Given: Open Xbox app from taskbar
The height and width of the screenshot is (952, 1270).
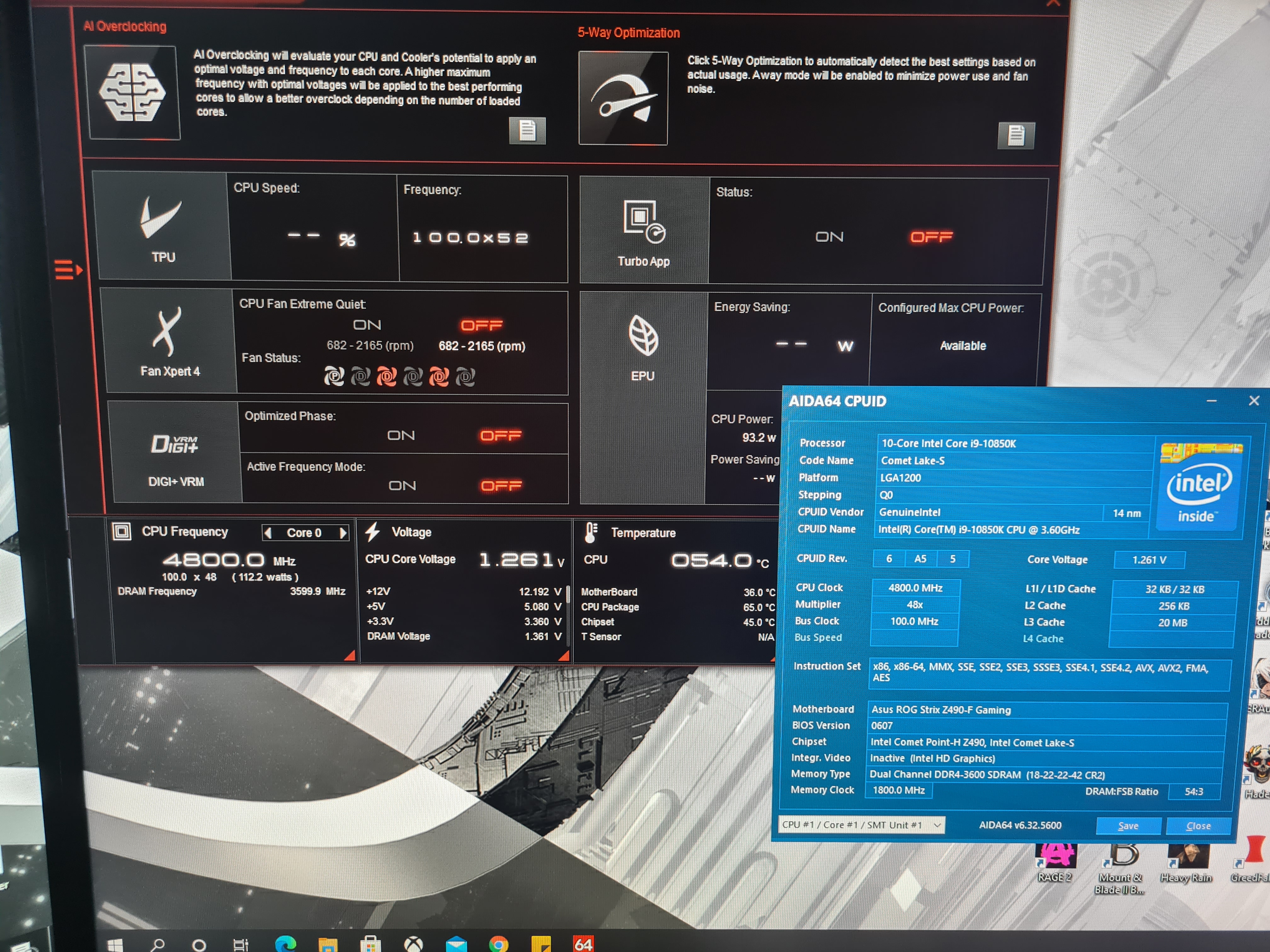Looking at the screenshot, I should [x=413, y=944].
